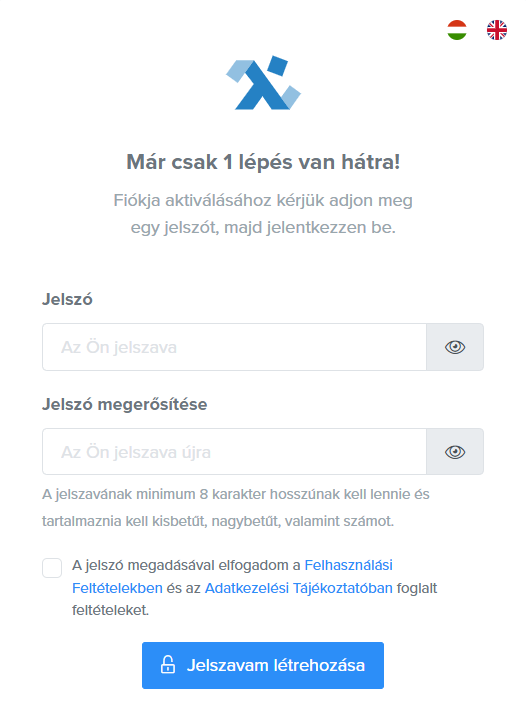
Task: Click the 'Már csak 1 lépés van hátra!' heading
Action: tap(263, 162)
